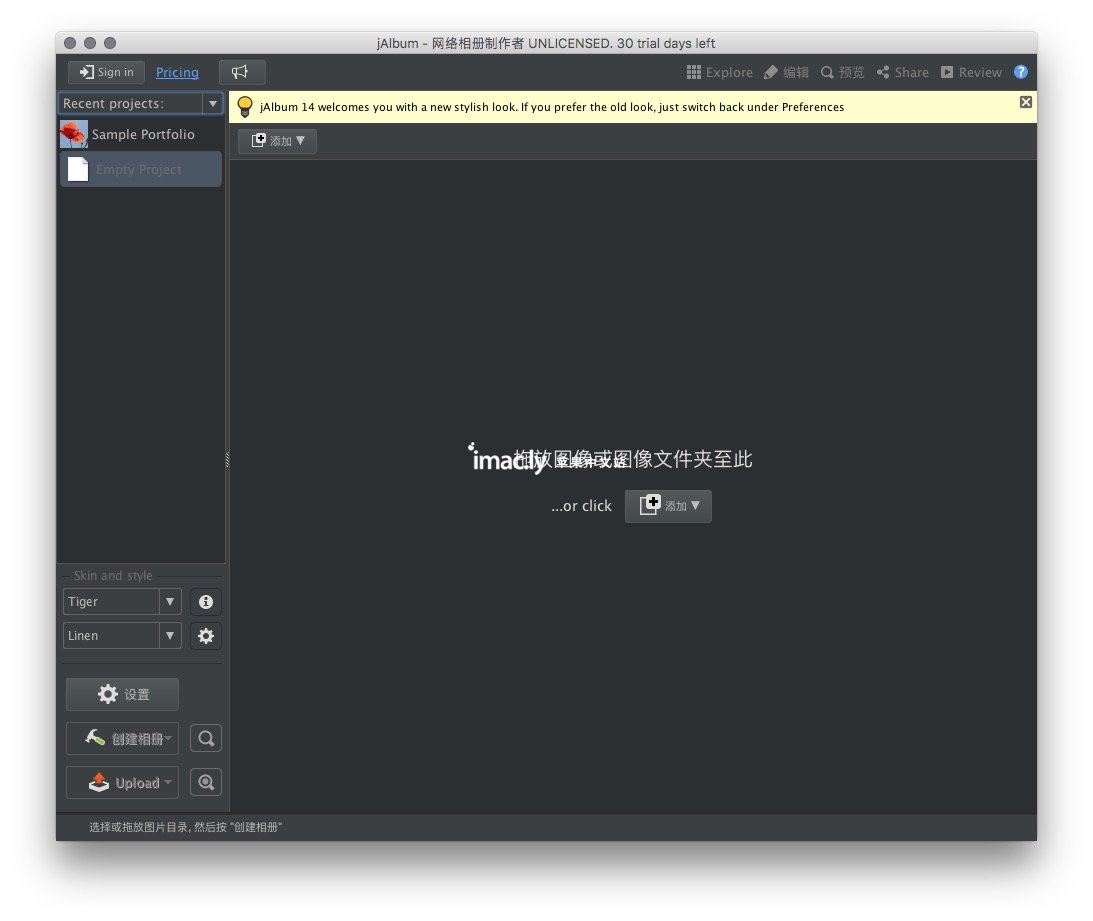Click the split pane divider handle
Screen dimensions: 1093x921
[x=227, y=459]
